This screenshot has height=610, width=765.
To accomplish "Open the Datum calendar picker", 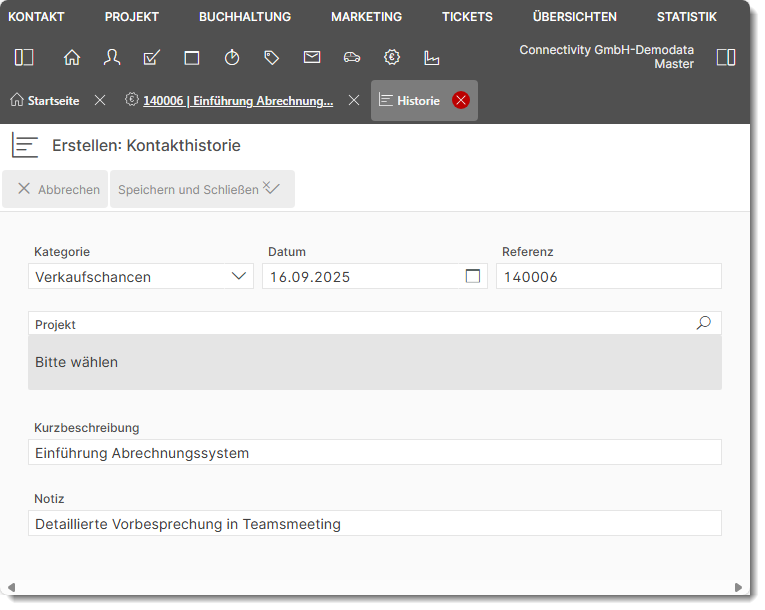I will (x=473, y=277).
